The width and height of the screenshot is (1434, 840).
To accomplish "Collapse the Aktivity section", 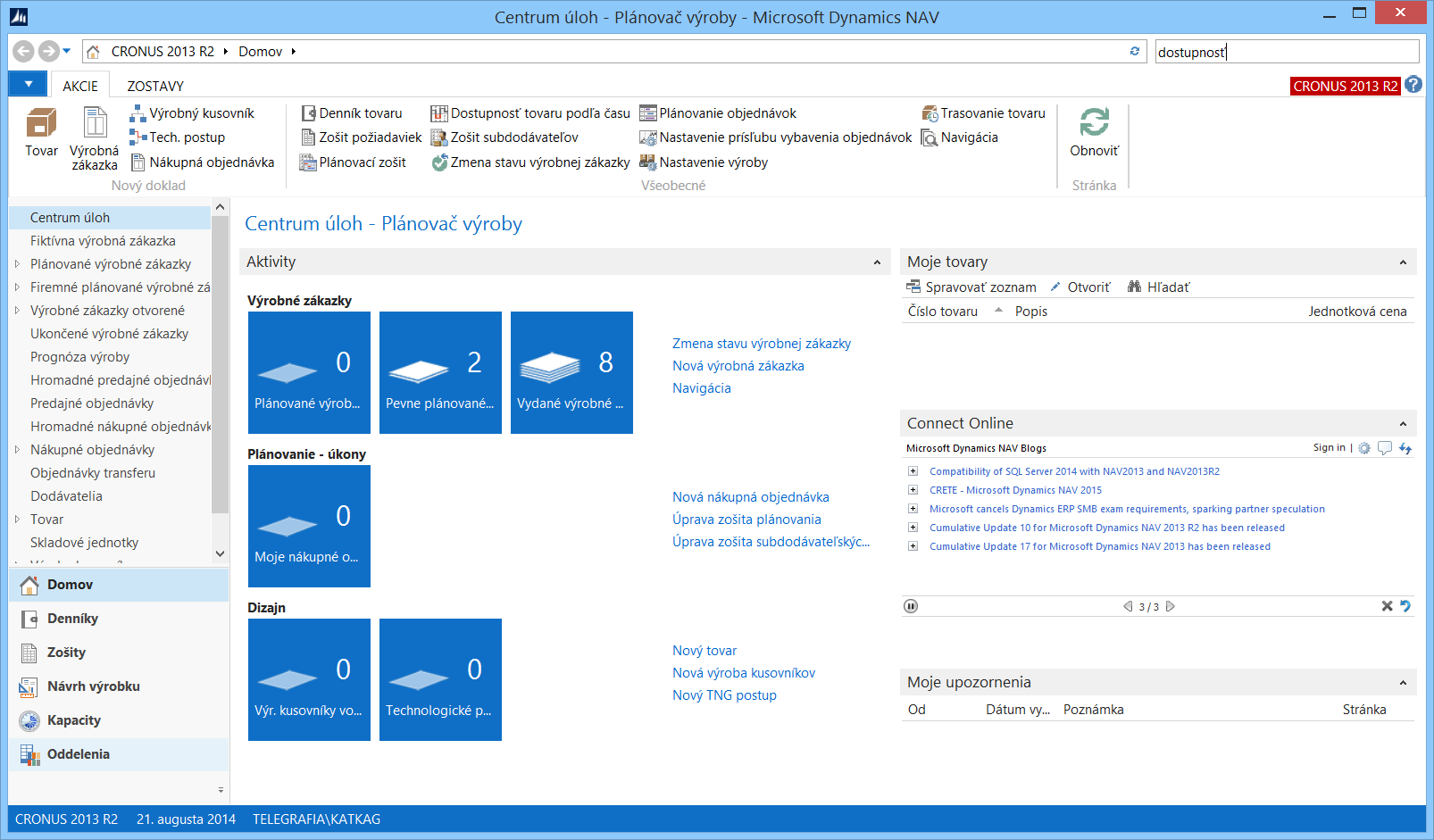I will click(x=877, y=262).
